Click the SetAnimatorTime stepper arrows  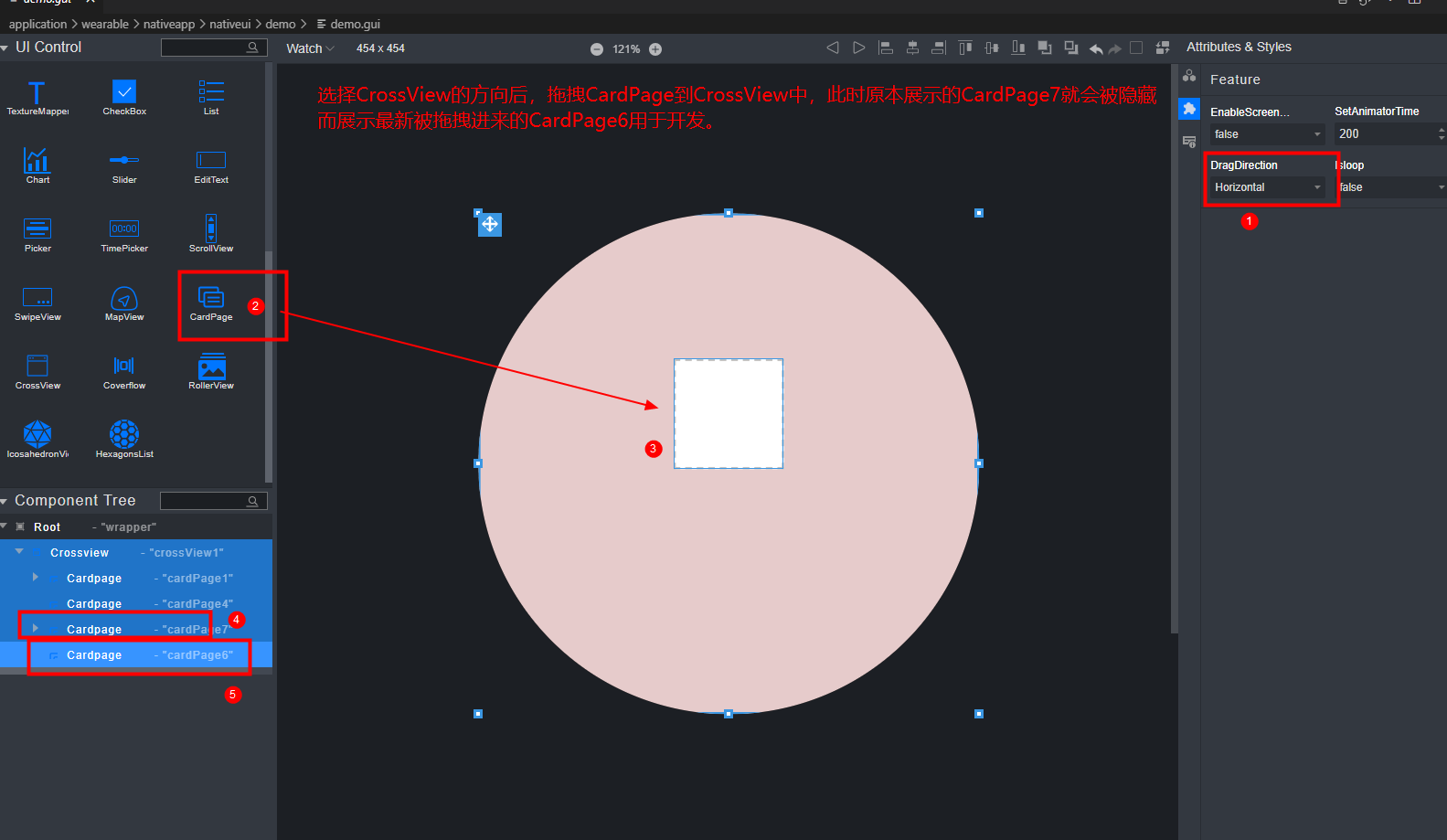tap(1441, 134)
